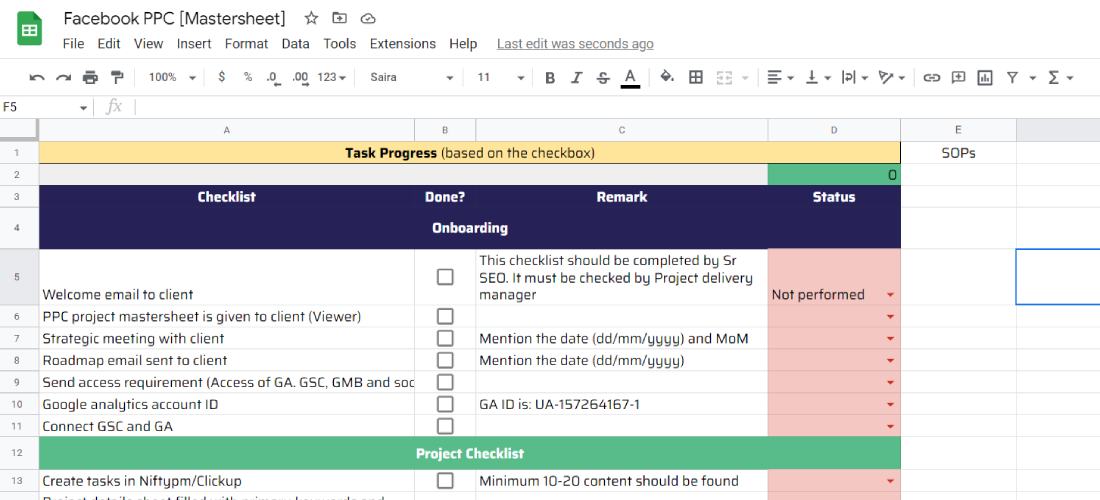
Task: Click into the formula bar
Action: coord(616,107)
